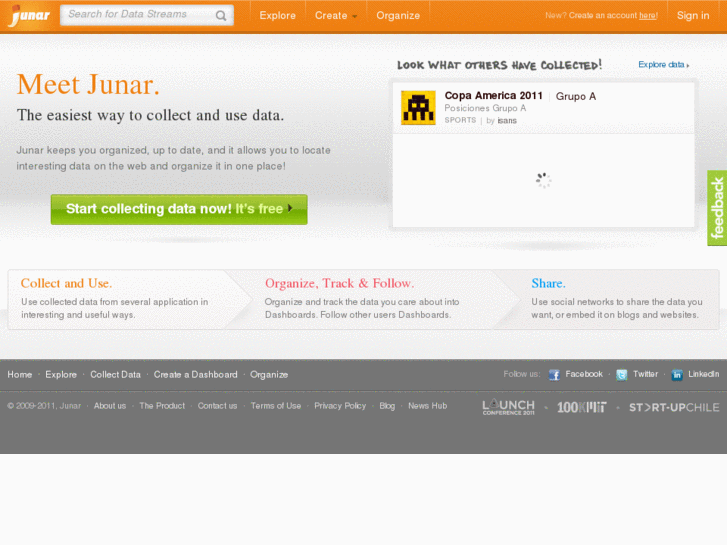
Task: Open Create a Dashboard footer link
Action: tap(195, 374)
